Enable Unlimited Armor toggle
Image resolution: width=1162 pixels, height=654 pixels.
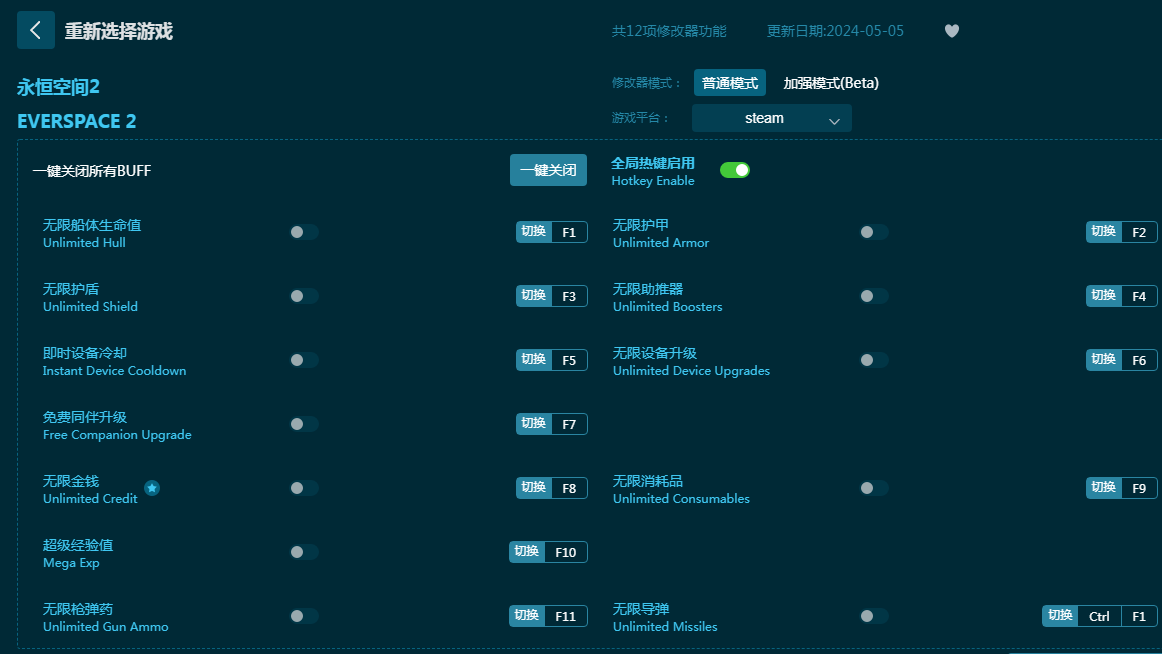coord(874,232)
